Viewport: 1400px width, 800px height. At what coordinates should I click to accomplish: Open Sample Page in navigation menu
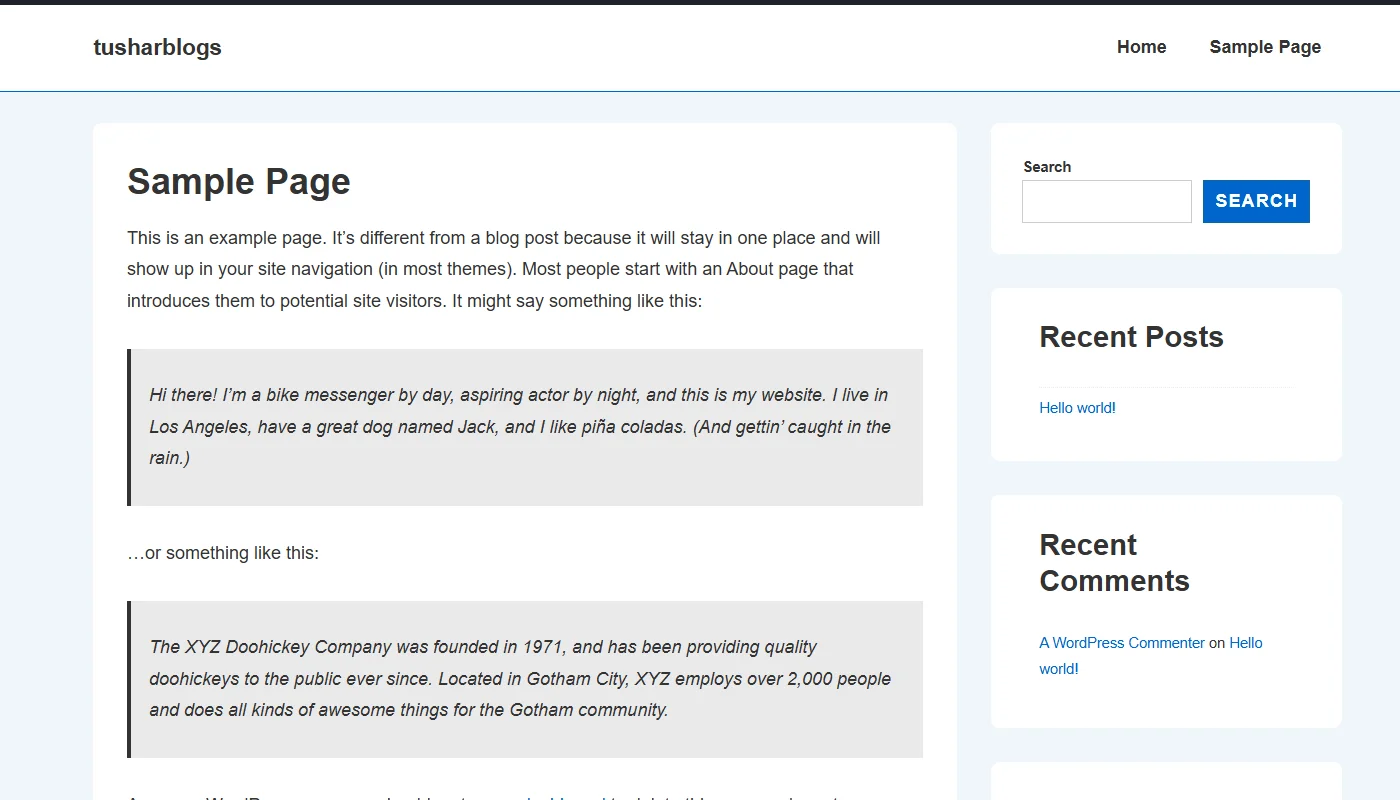(x=1265, y=47)
